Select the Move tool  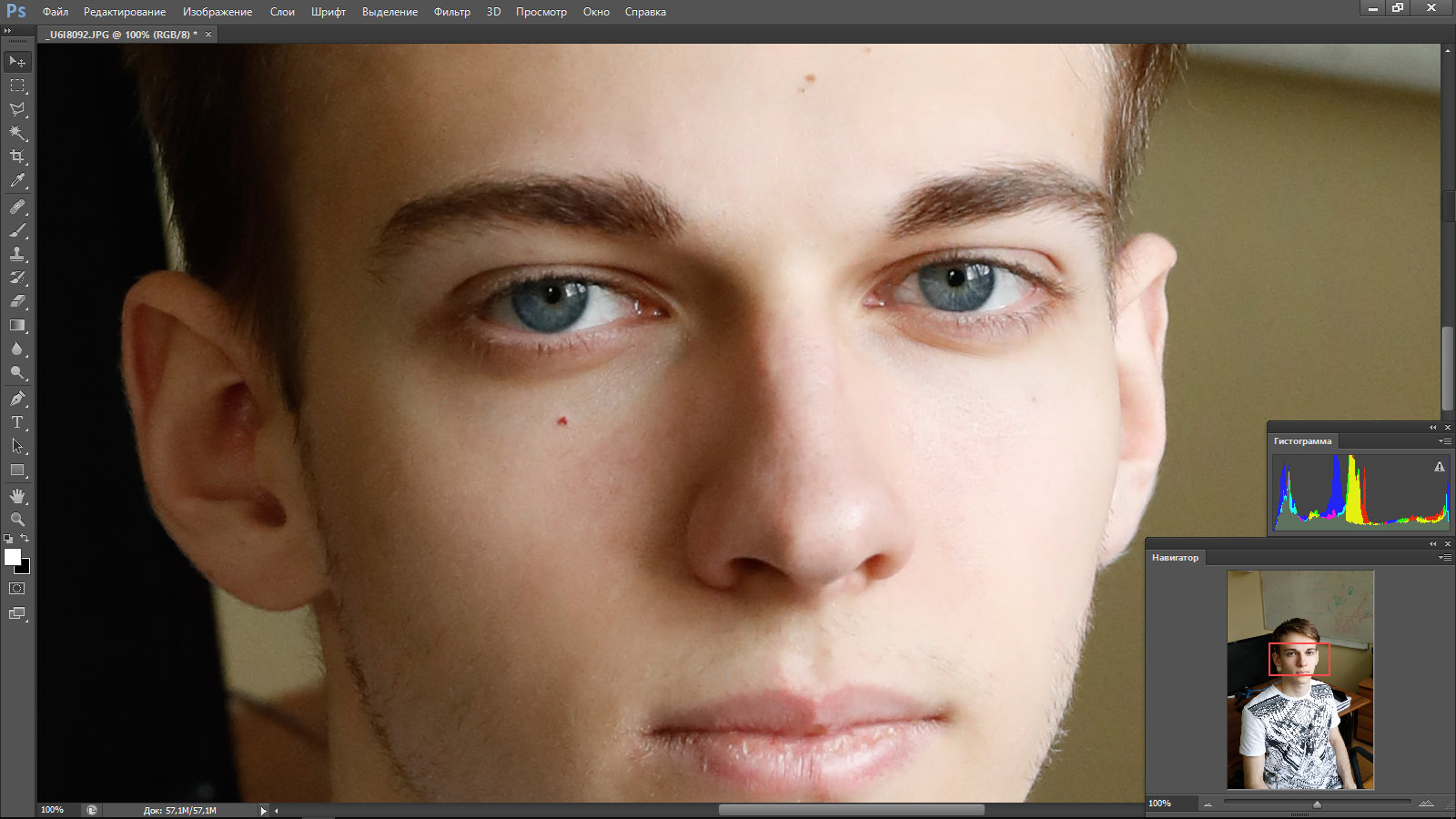coord(17,62)
